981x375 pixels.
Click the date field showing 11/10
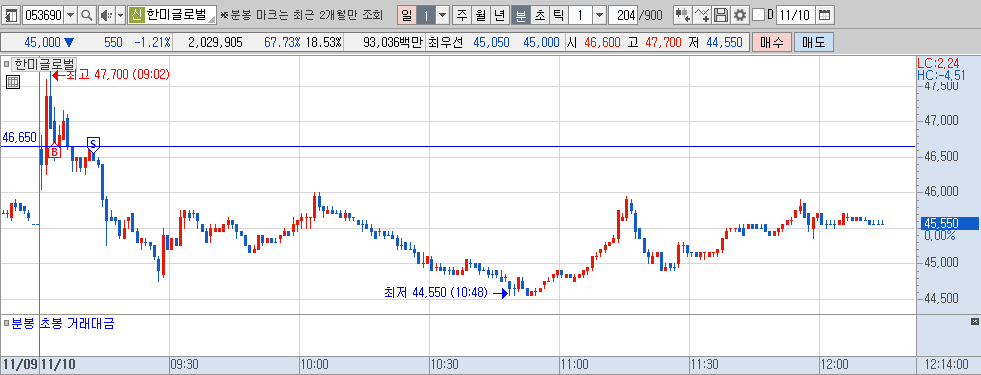tap(796, 14)
